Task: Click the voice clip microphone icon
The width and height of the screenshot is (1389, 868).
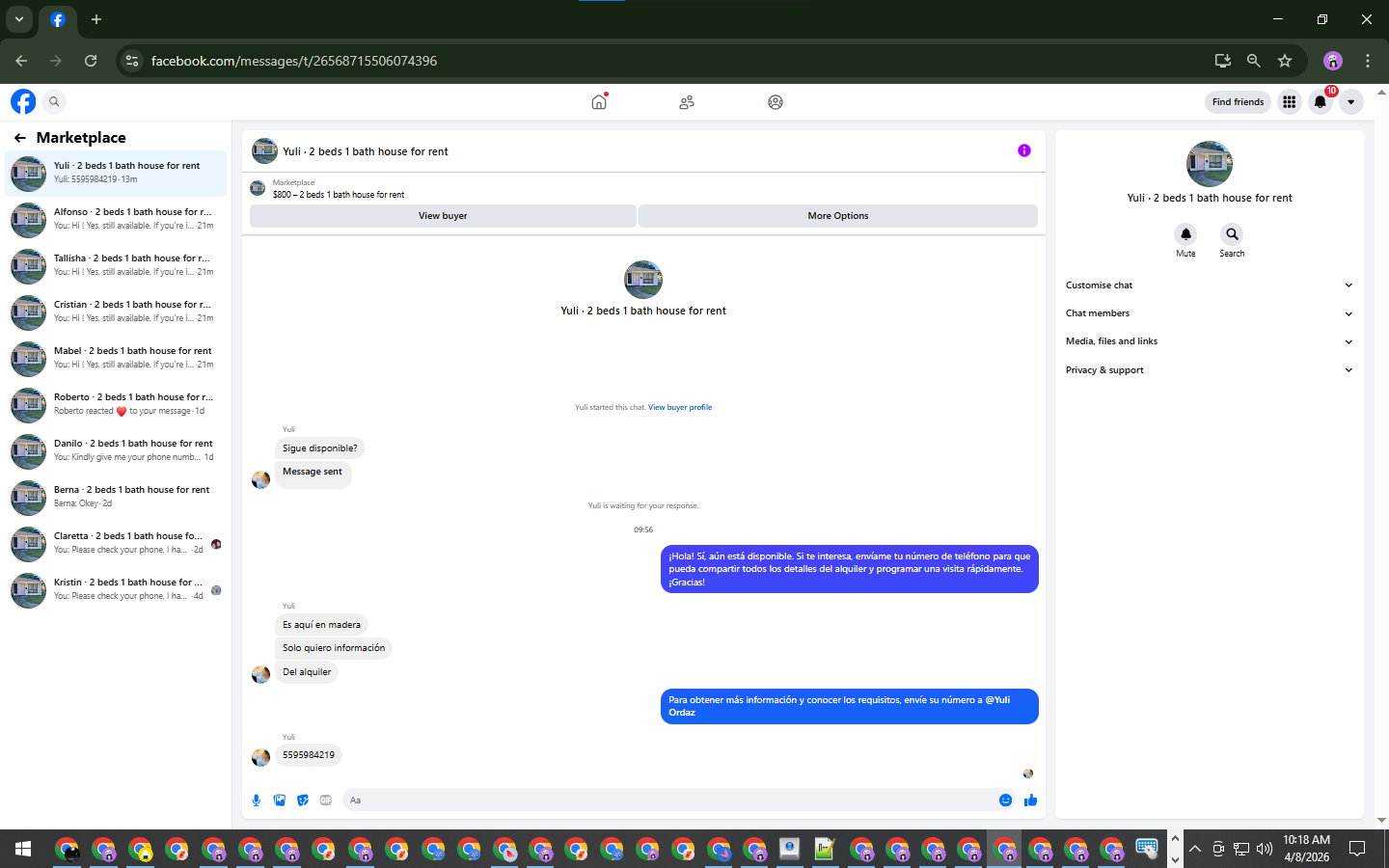Action: coord(257,800)
